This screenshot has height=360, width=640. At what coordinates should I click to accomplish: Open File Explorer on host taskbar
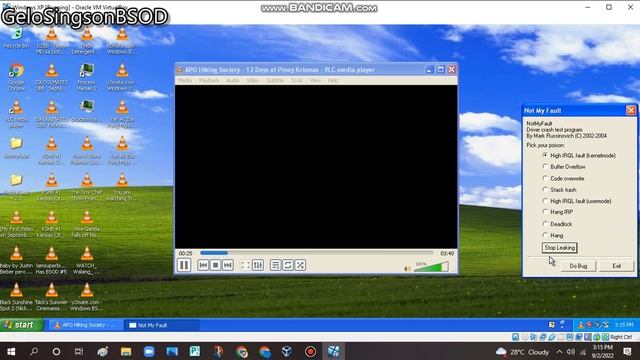click(x=126, y=351)
